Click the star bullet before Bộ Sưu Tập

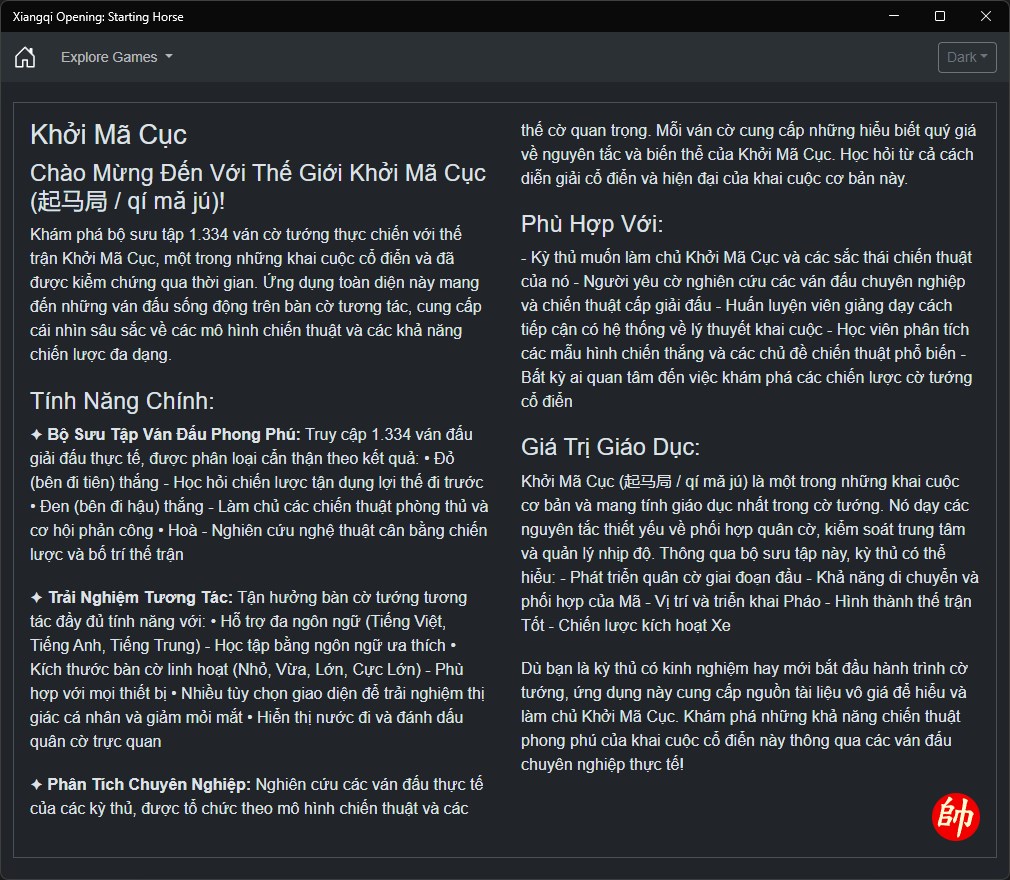pyautogui.click(x=36, y=434)
